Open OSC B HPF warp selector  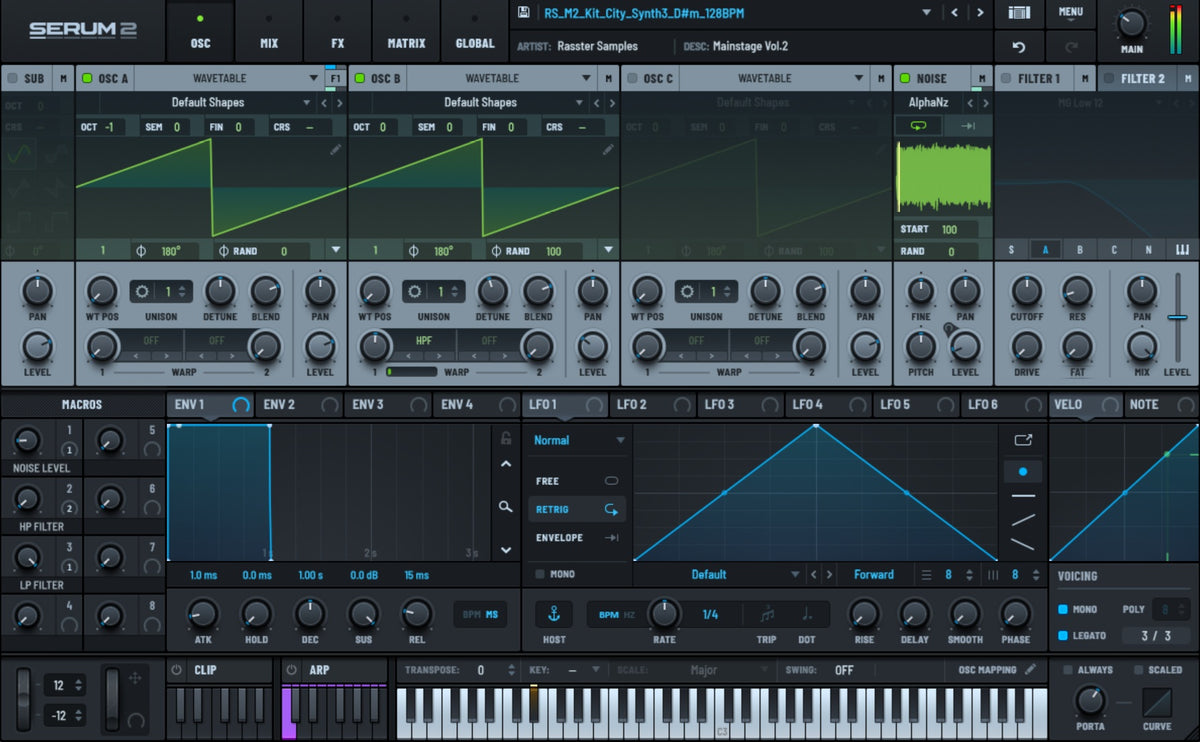[424, 340]
